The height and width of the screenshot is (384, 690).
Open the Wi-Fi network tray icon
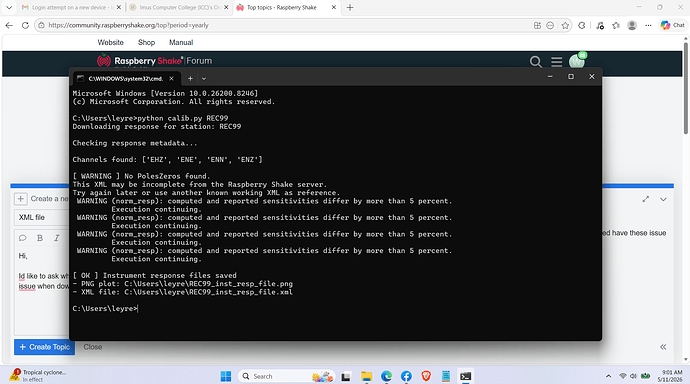coord(623,376)
